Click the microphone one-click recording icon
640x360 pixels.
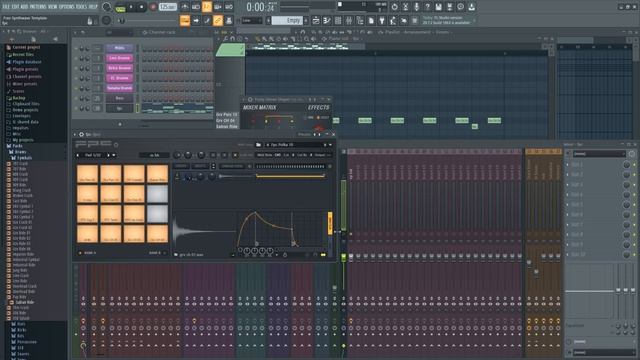click(x=416, y=7)
